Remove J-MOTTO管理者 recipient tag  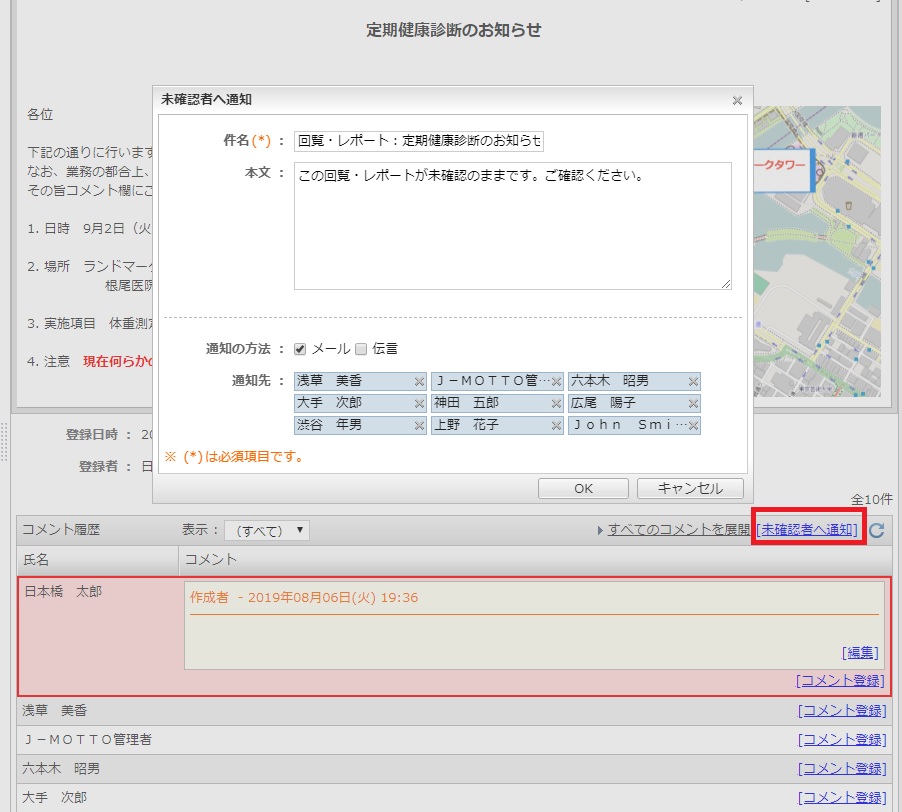(556, 381)
